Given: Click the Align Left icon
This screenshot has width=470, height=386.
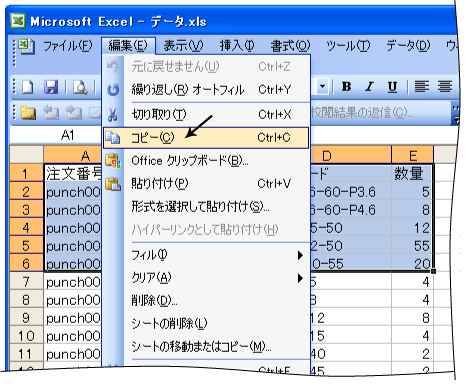Looking at the screenshot, I should [421, 87].
